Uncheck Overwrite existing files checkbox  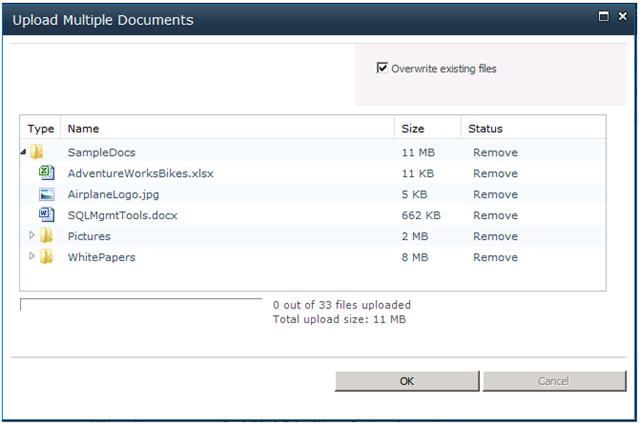(x=382, y=68)
